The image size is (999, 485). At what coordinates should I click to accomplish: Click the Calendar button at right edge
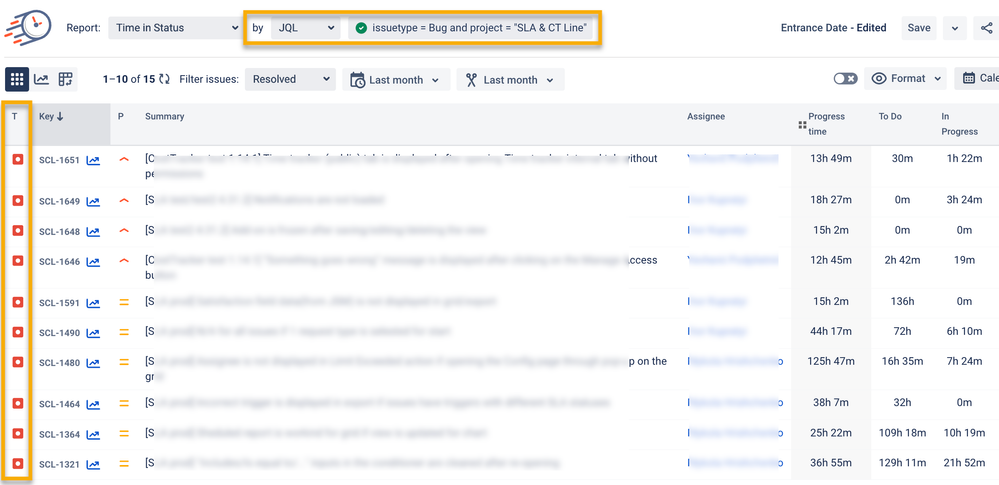pyautogui.click(x=977, y=79)
